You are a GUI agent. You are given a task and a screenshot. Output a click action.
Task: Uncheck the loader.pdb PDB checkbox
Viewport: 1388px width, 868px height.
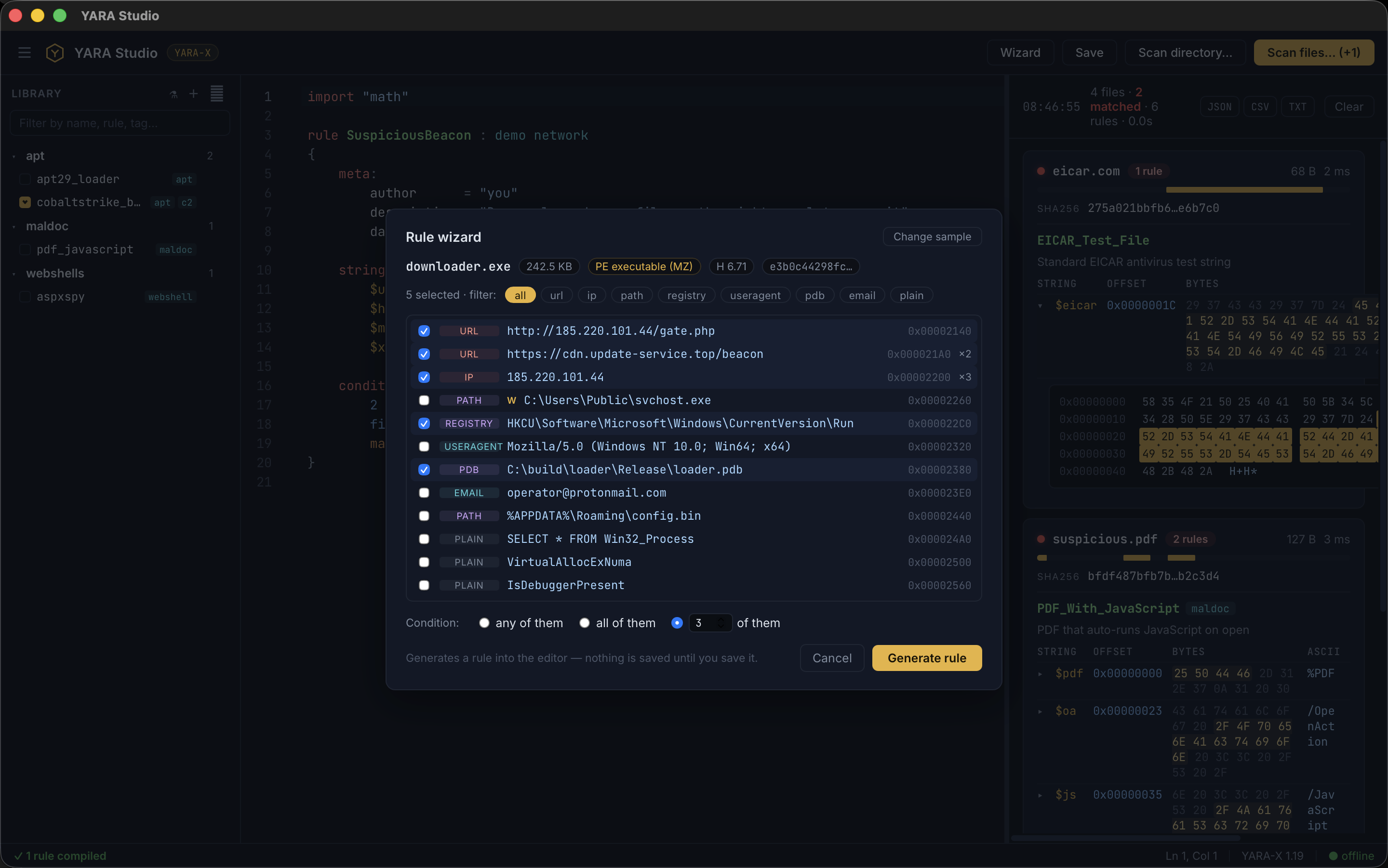click(x=424, y=470)
